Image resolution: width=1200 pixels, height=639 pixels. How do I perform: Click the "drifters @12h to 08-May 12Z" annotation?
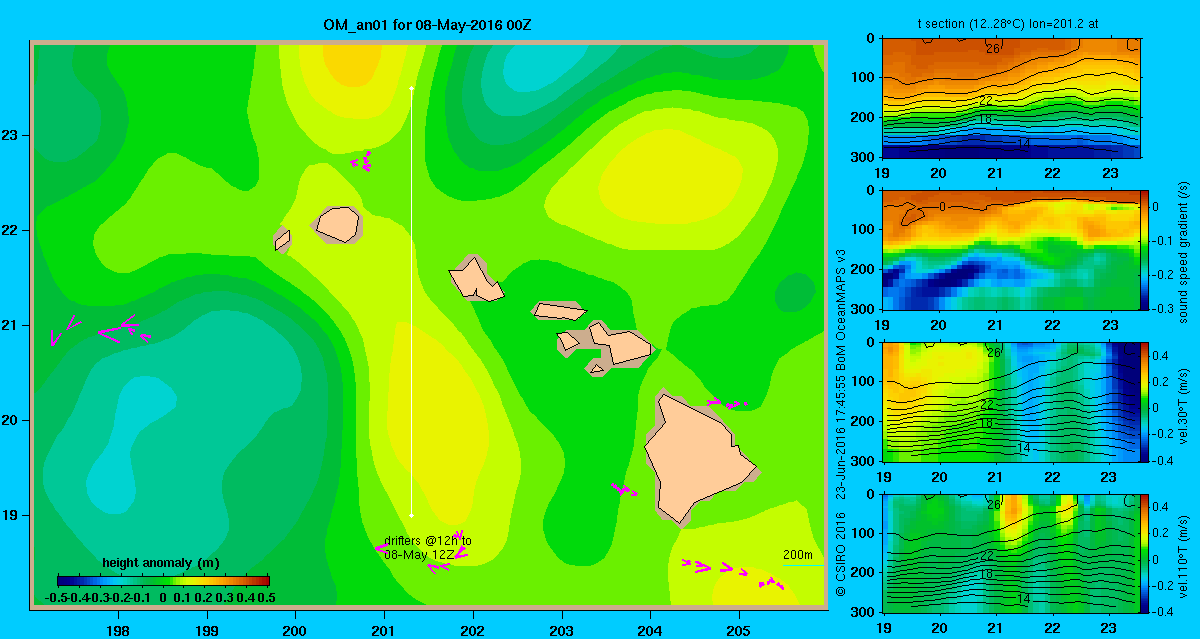pos(428,547)
